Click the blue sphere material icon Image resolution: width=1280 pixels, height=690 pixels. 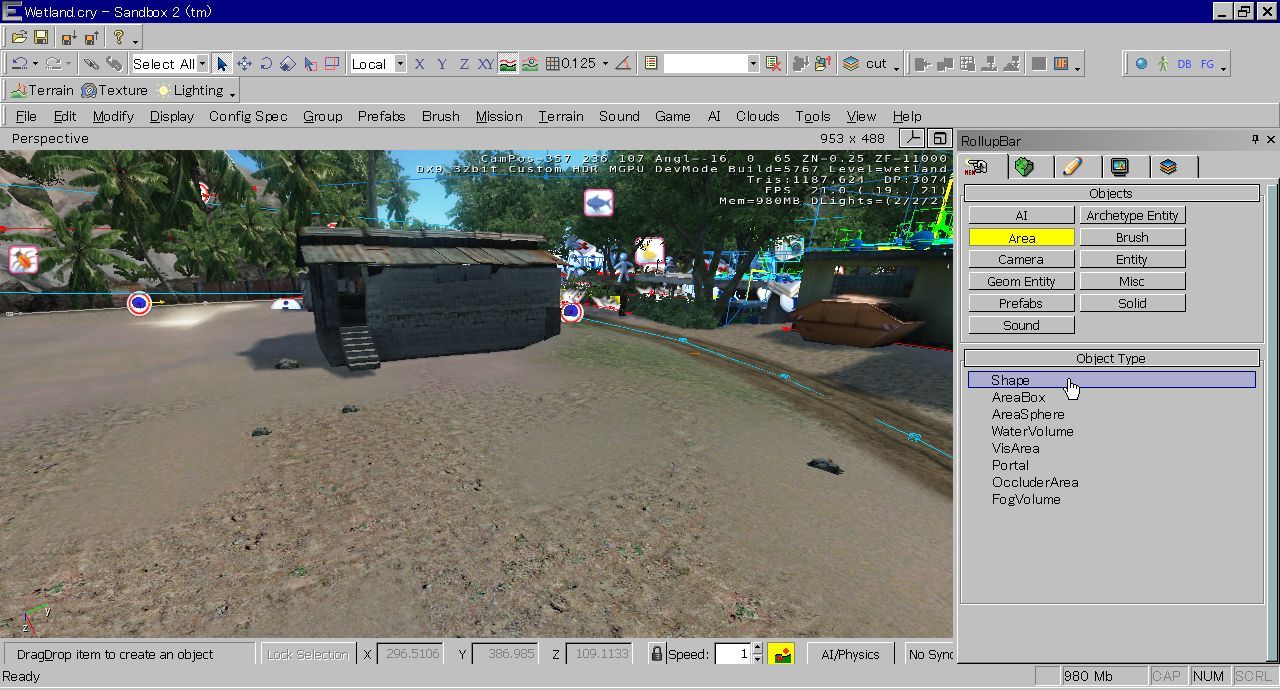(x=1141, y=63)
